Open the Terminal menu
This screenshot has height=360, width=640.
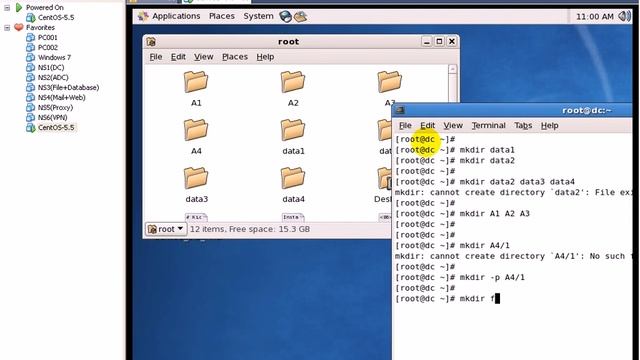coord(488,125)
